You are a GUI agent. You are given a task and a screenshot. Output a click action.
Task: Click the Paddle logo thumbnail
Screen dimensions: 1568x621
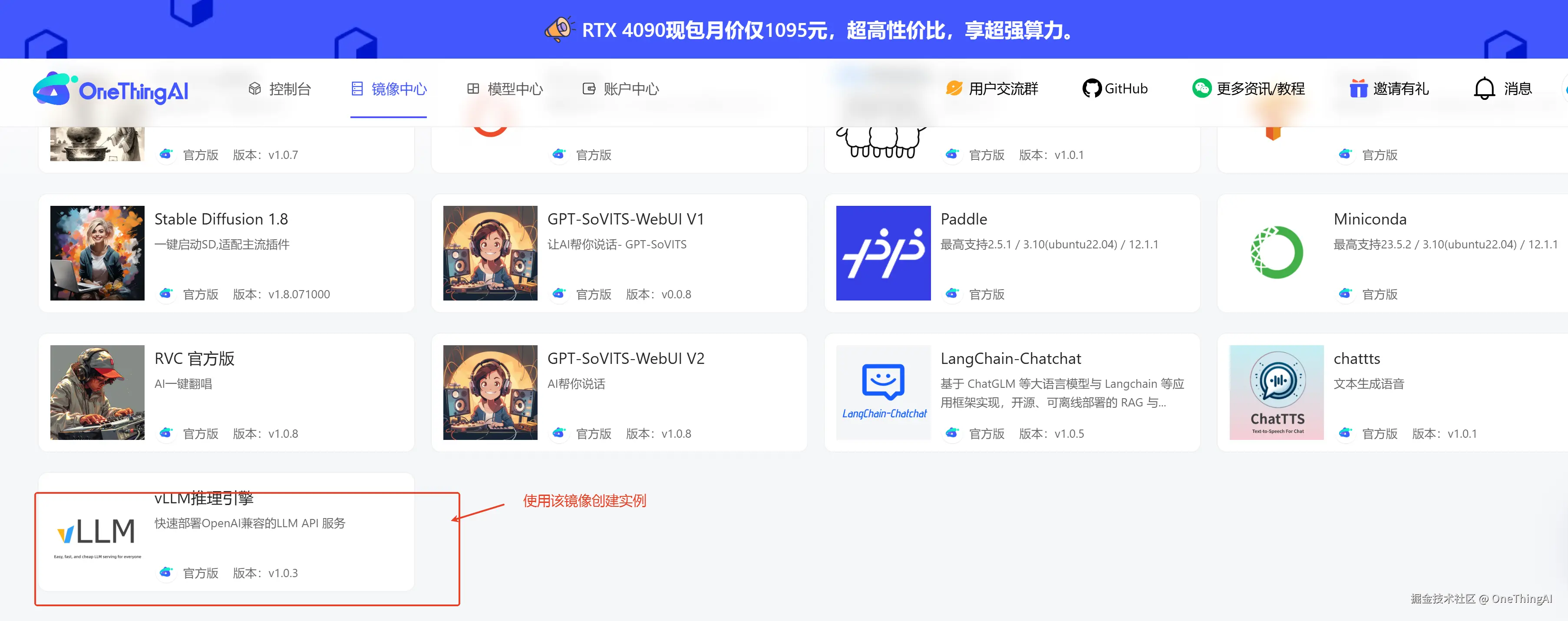(x=883, y=253)
